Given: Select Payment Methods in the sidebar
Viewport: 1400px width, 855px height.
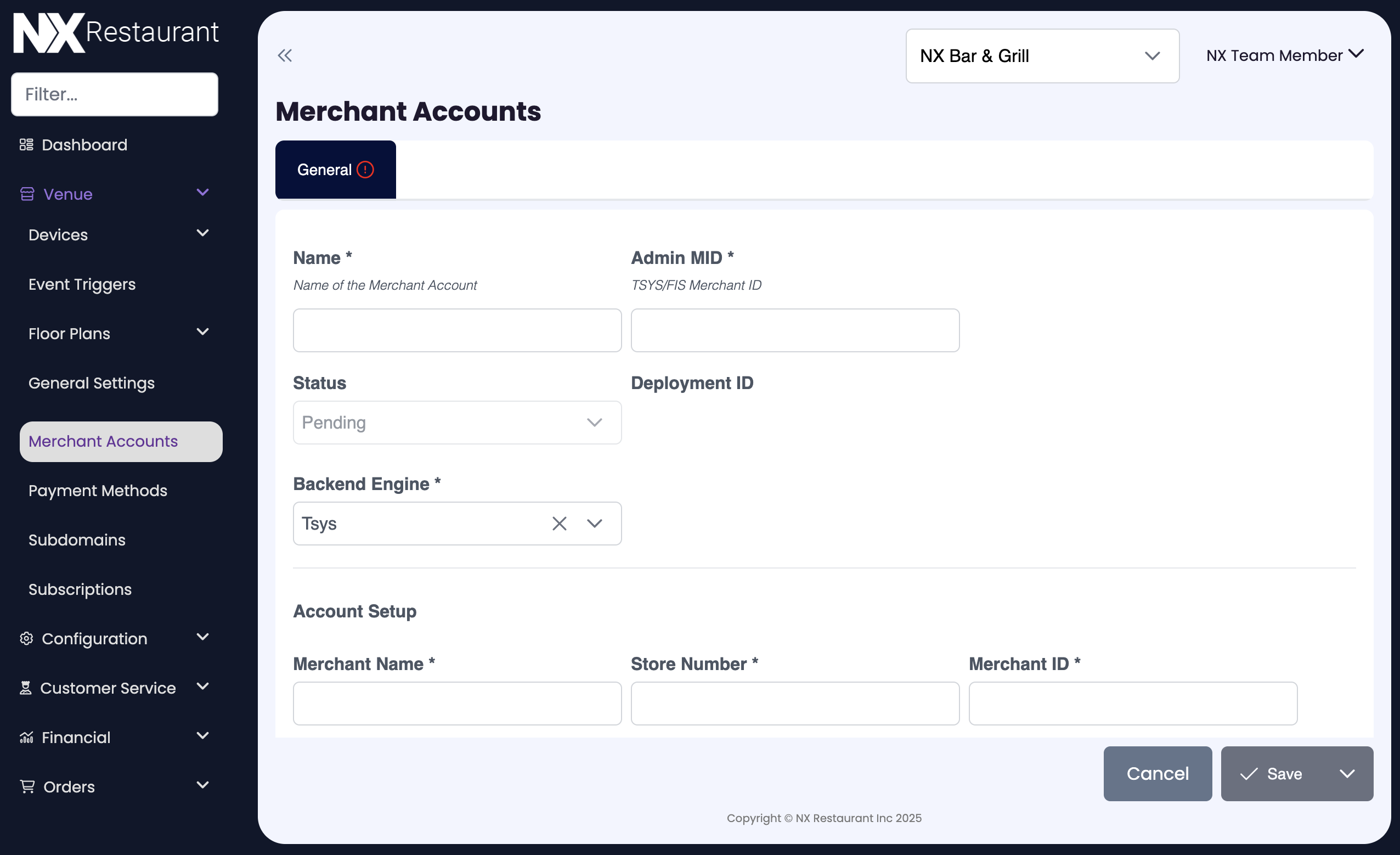Looking at the screenshot, I should pos(98,490).
